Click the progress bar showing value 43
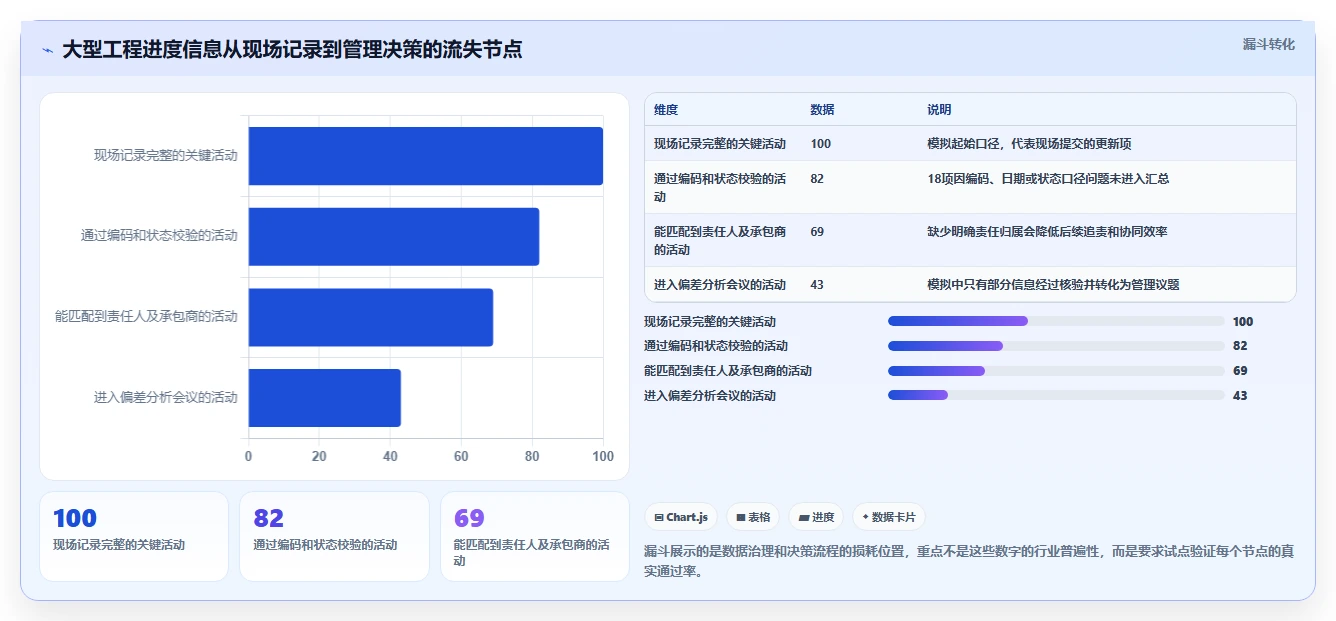The image size is (1336, 621). (1056, 395)
